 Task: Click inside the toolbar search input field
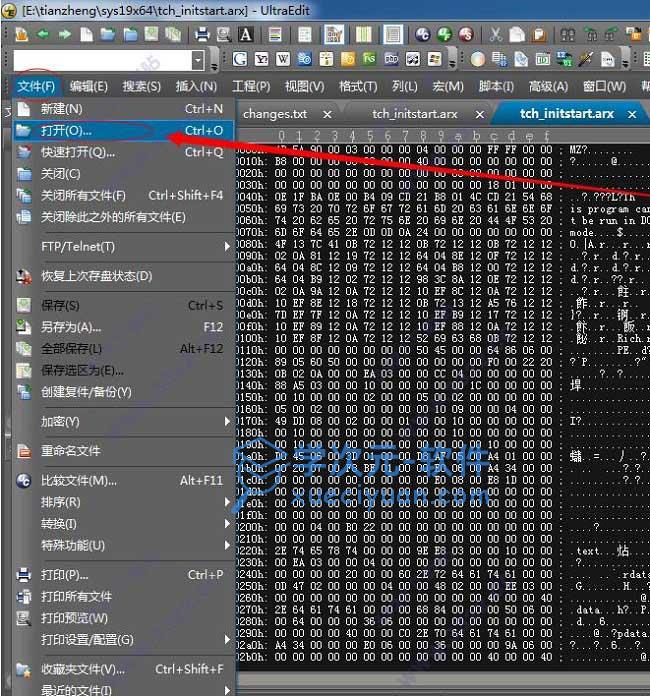point(103,60)
